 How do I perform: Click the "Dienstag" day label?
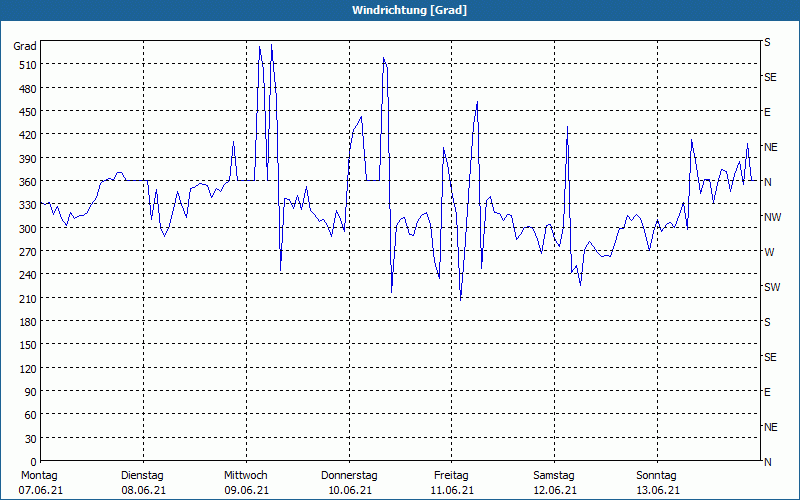pos(142,476)
